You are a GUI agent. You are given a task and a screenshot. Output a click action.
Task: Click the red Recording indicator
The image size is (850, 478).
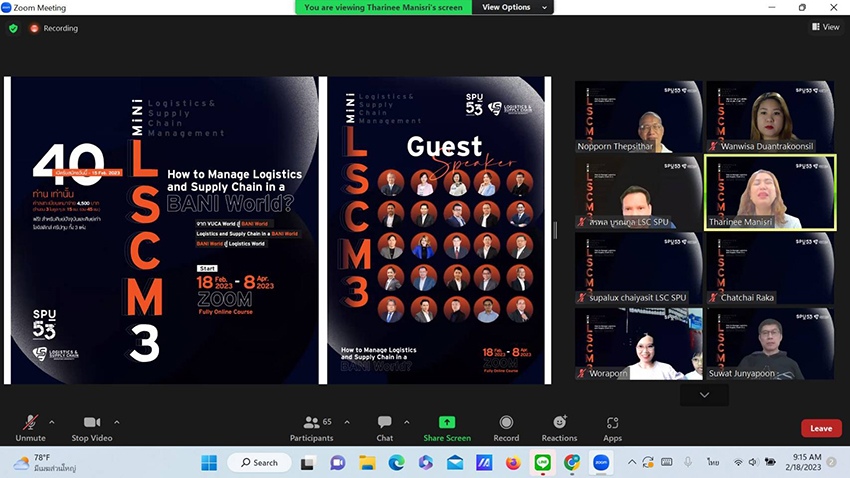coord(54,28)
